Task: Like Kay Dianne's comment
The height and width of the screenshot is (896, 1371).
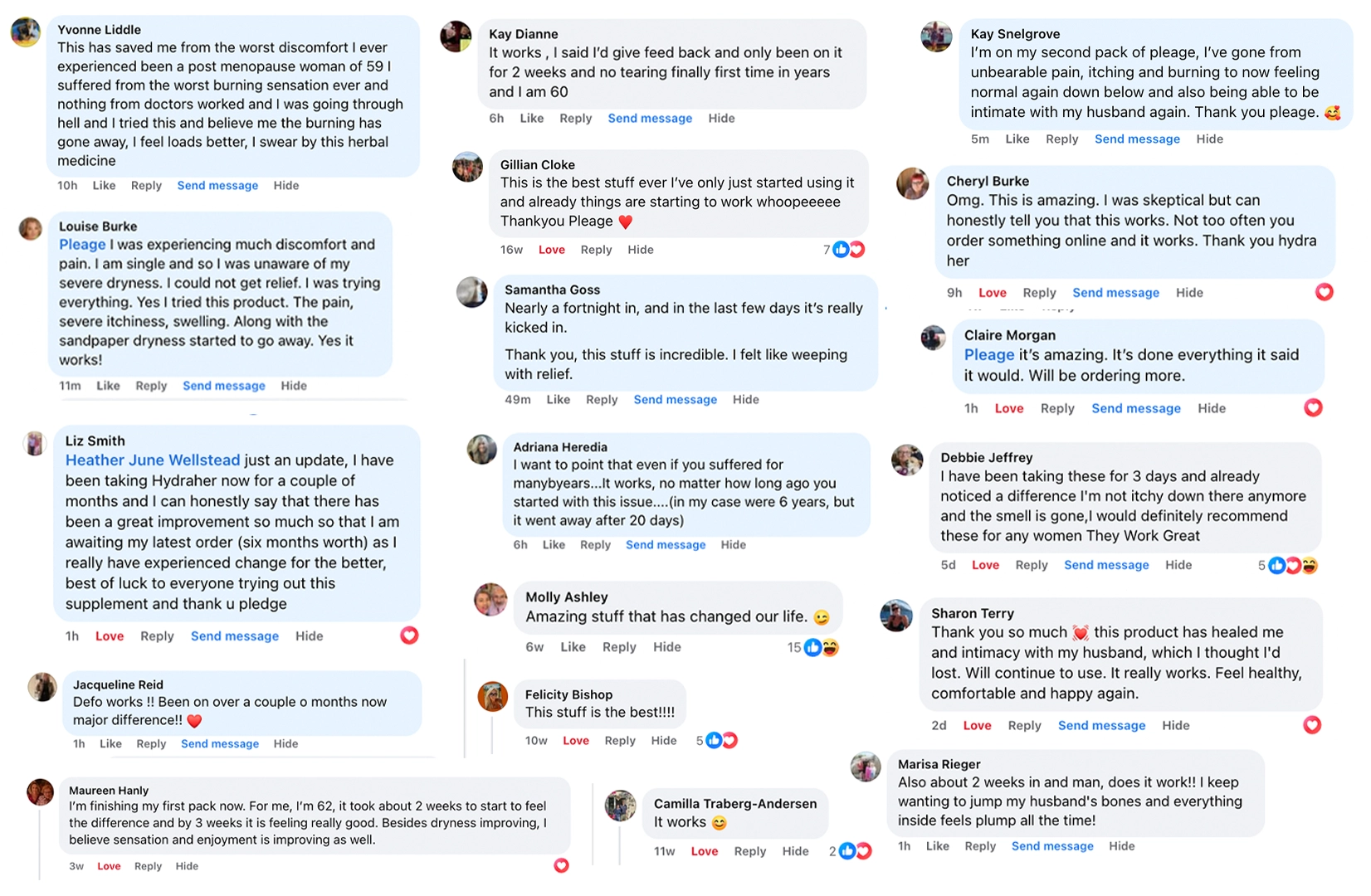Action: click(531, 119)
